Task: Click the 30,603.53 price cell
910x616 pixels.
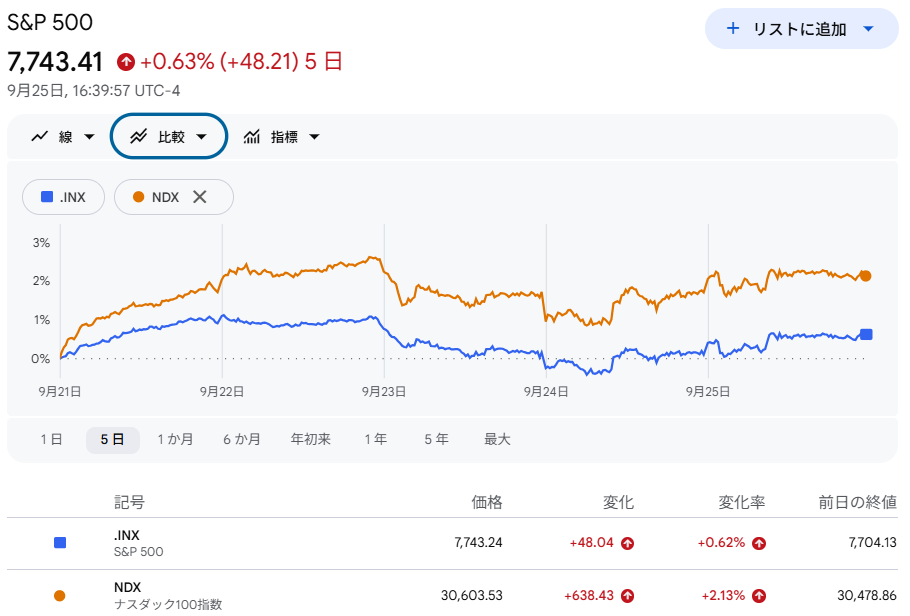Action: [472, 595]
